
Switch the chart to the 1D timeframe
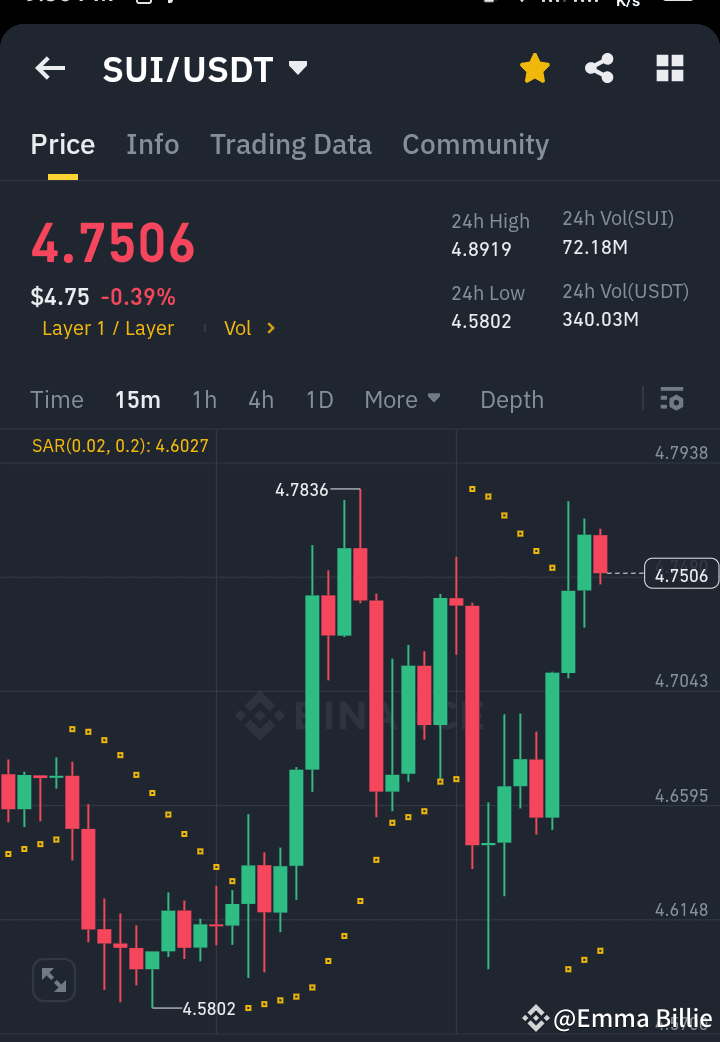tap(319, 399)
